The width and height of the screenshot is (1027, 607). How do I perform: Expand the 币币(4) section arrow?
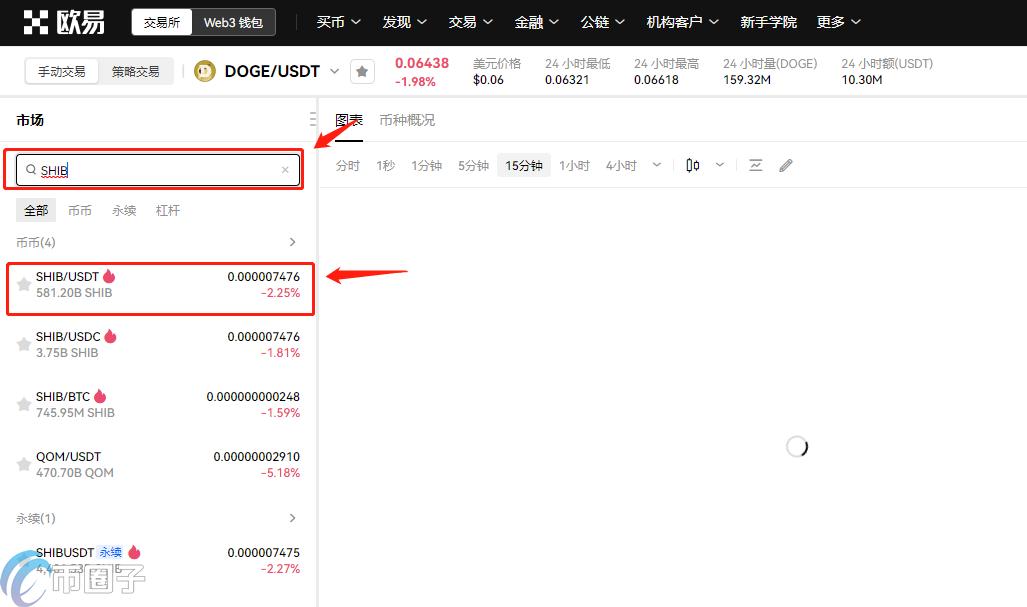[x=292, y=242]
